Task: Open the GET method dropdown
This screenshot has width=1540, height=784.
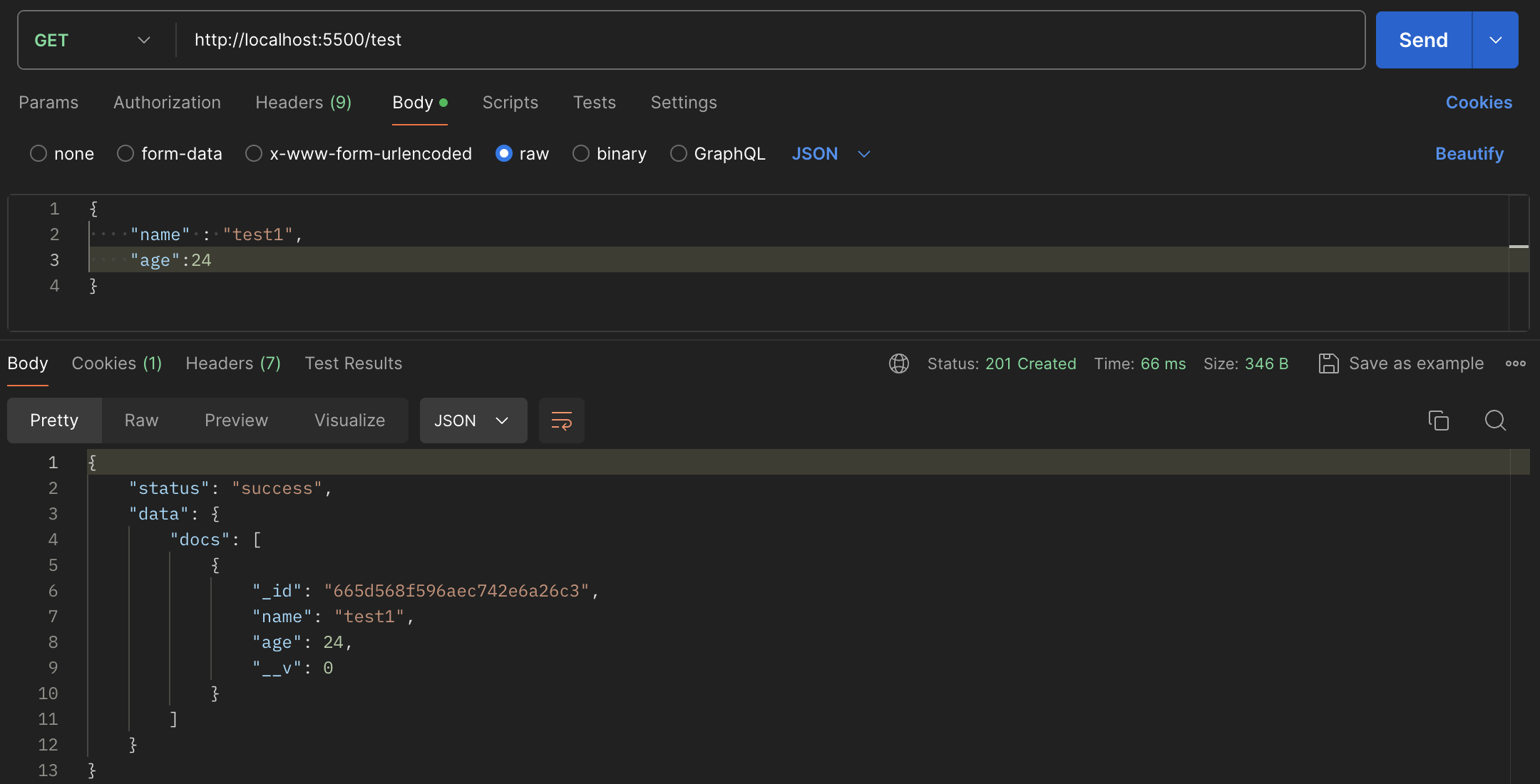Action: pos(93,40)
